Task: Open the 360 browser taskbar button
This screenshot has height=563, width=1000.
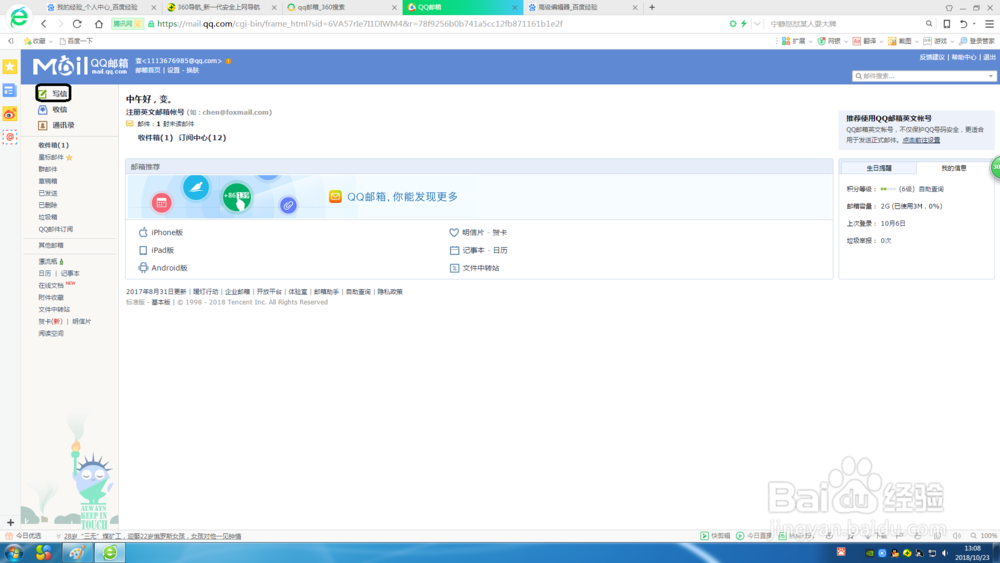Action: click(x=110, y=553)
